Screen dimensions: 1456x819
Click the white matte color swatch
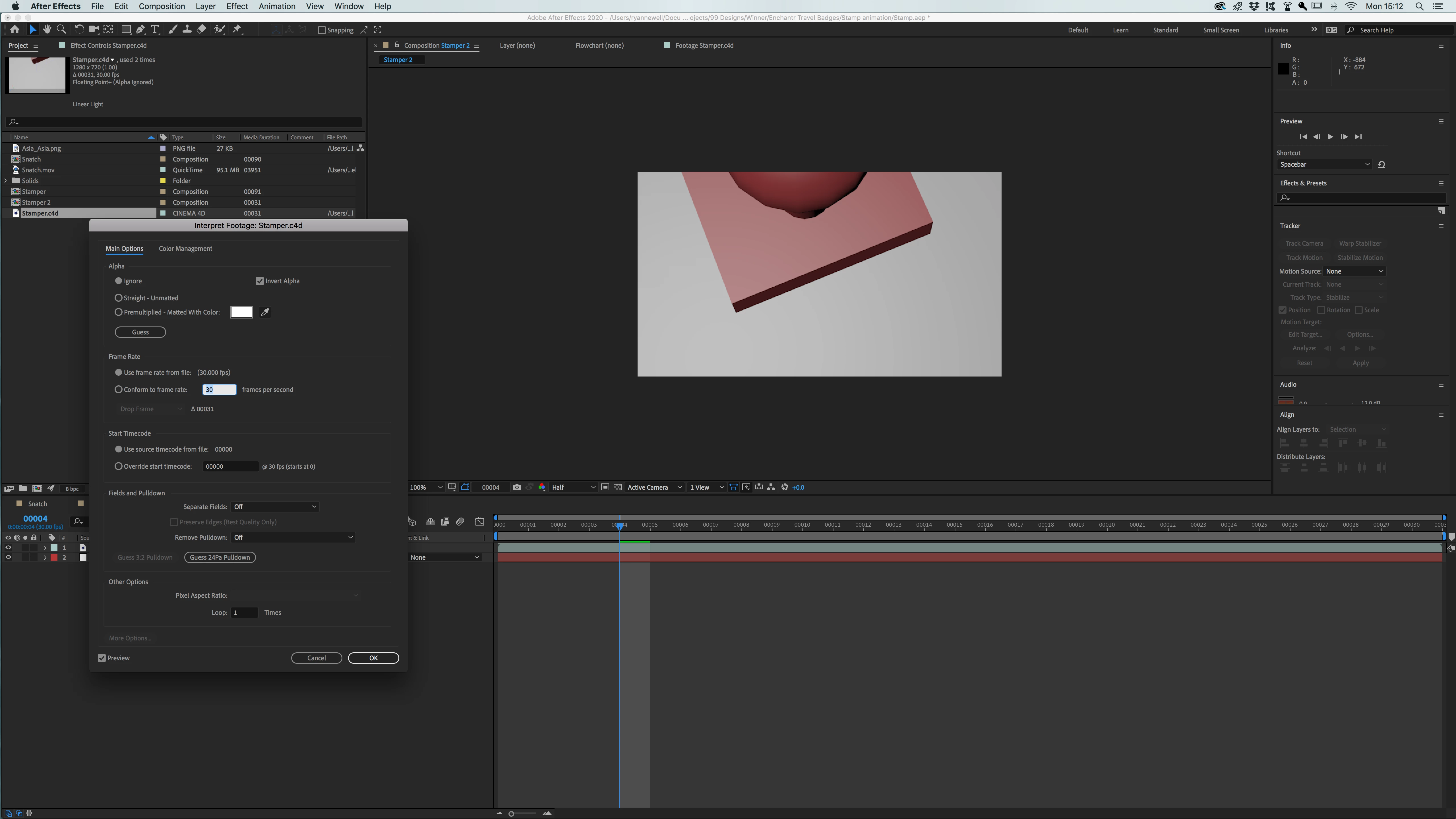pyautogui.click(x=241, y=312)
